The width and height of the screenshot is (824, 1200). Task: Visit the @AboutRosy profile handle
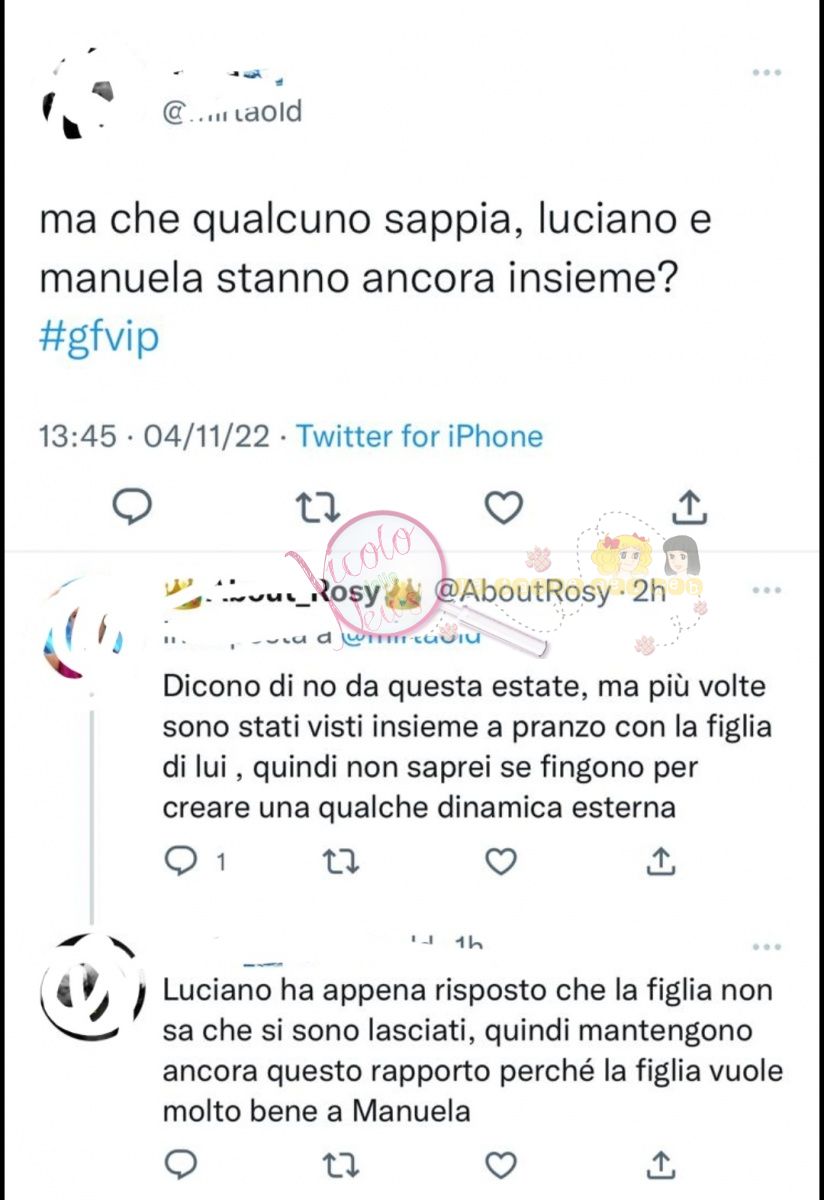pyautogui.click(x=520, y=592)
